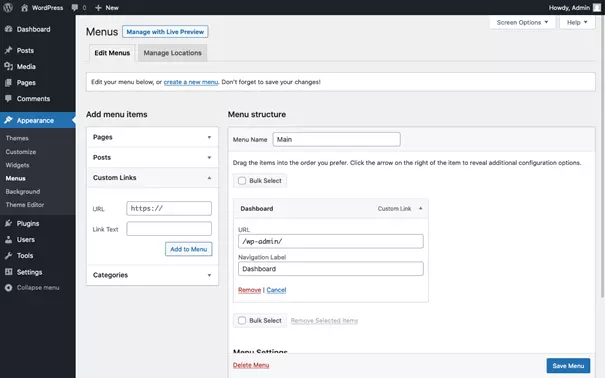This screenshot has height=378, width=605.
Task: Collapse the Custom Links accordion section
Action: click(152, 178)
